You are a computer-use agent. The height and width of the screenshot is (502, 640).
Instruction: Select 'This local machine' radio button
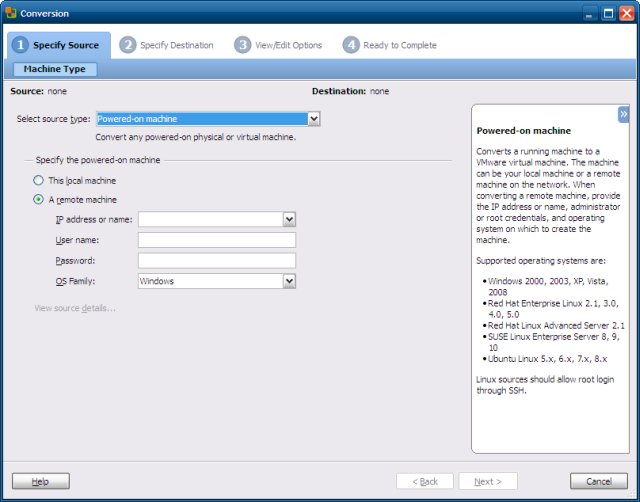tap(39, 181)
